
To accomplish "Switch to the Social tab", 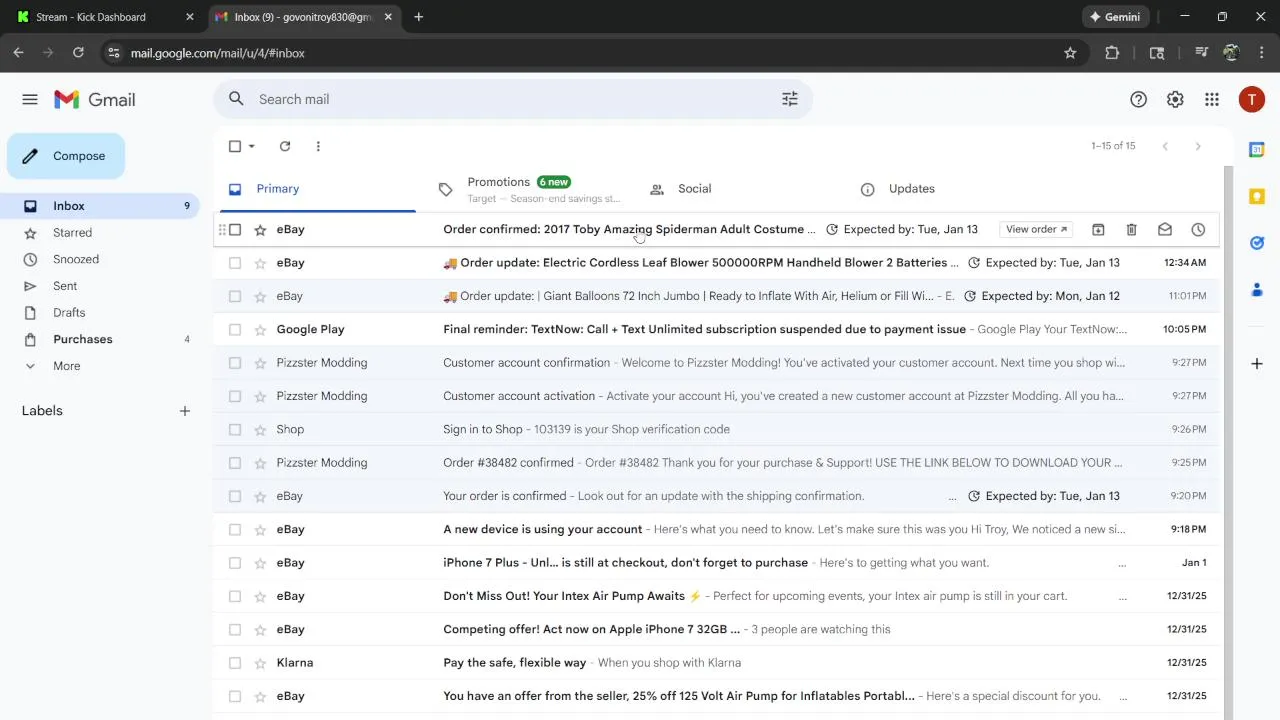I will click(739, 189).
